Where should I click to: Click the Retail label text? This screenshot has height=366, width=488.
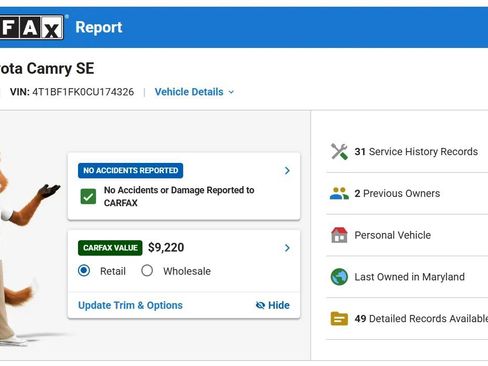point(113,271)
